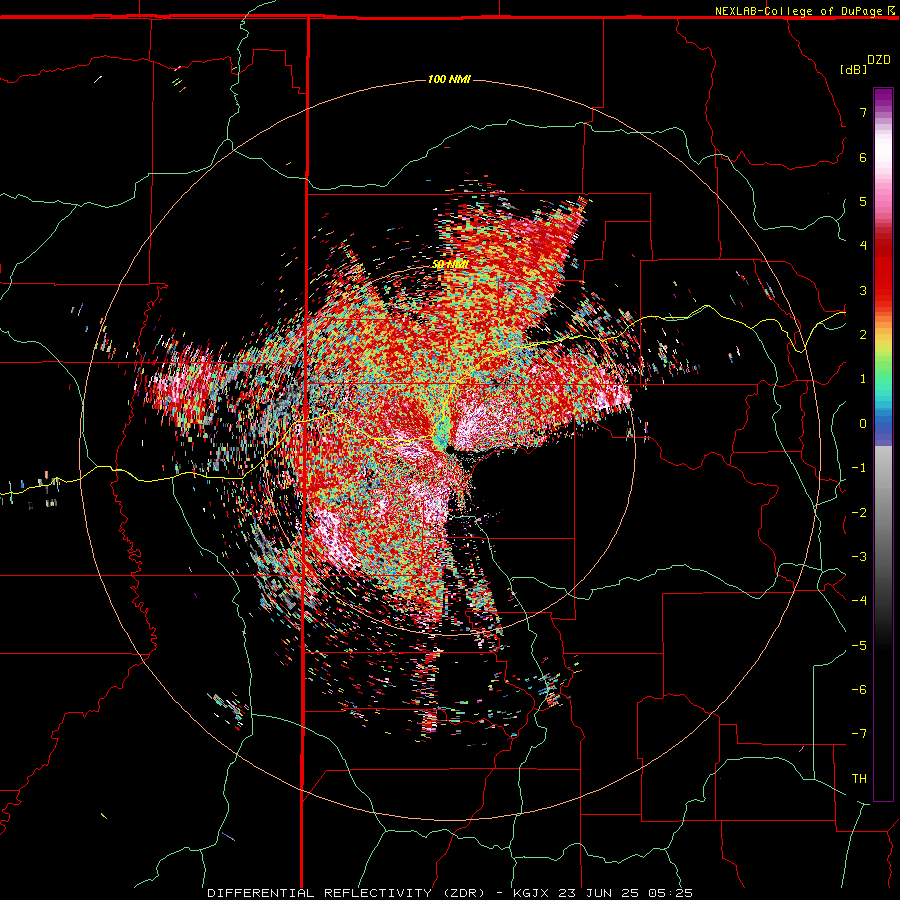Click the -7 value on the scale
The image size is (900, 900).
point(859,734)
